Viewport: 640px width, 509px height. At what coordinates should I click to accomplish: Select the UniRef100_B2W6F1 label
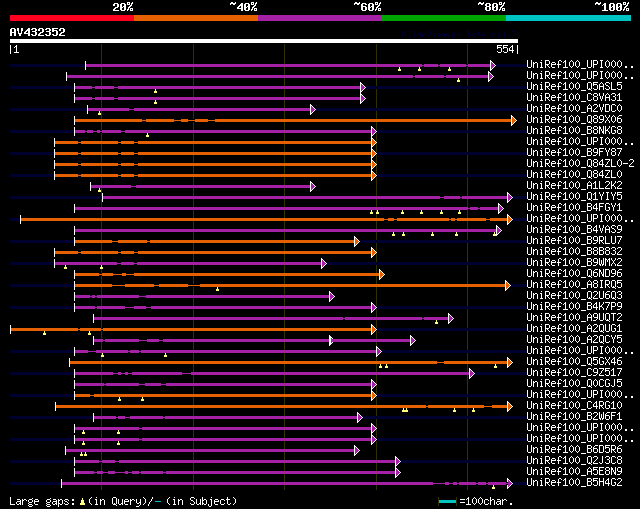[x=574, y=417]
